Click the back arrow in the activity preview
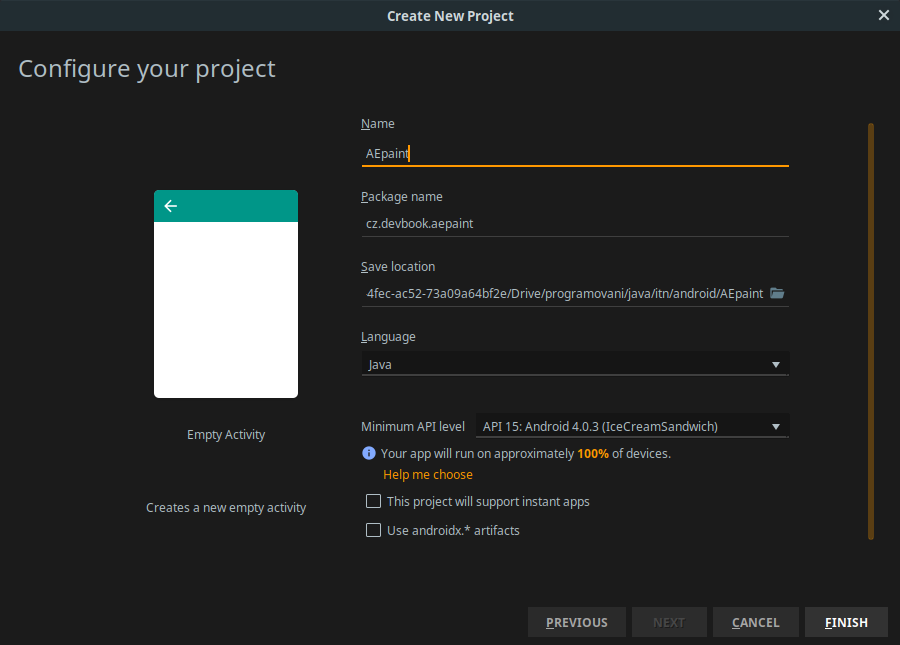900x645 pixels. tap(170, 206)
